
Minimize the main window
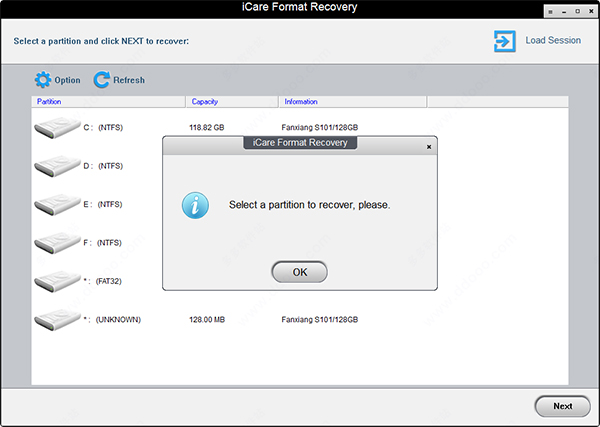pyautogui.click(x=564, y=11)
